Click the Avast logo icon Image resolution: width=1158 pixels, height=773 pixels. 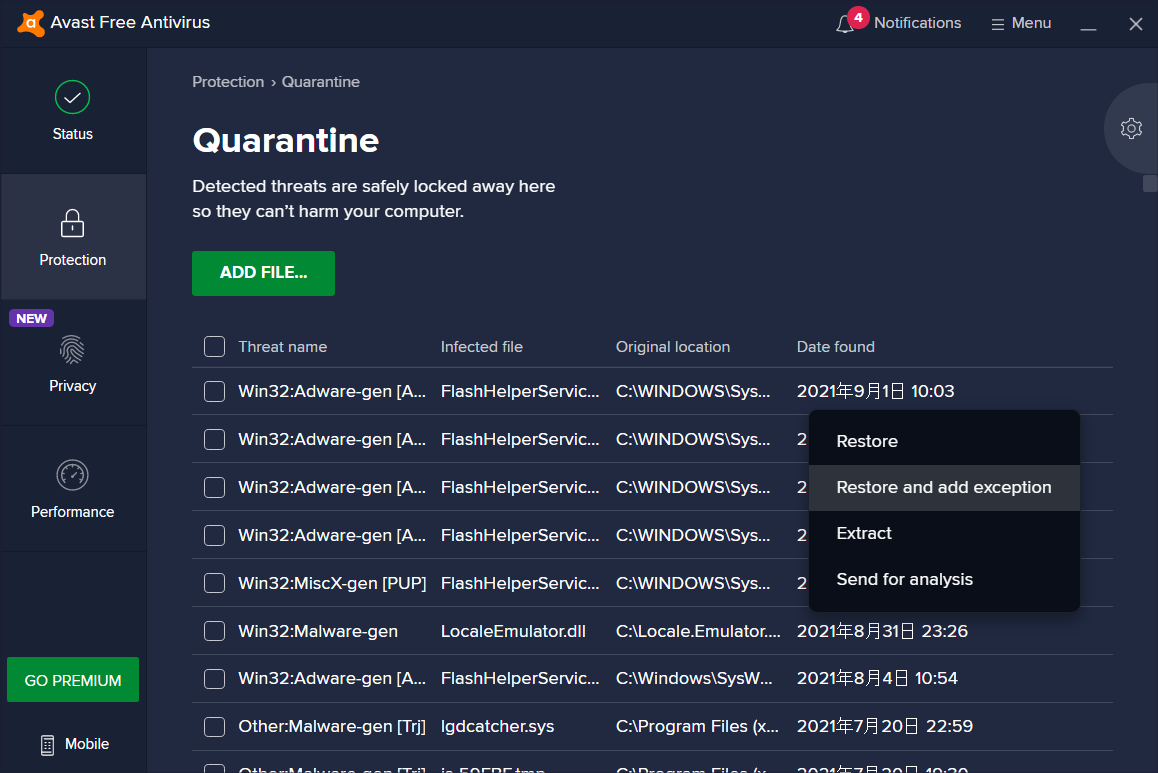click(30, 23)
